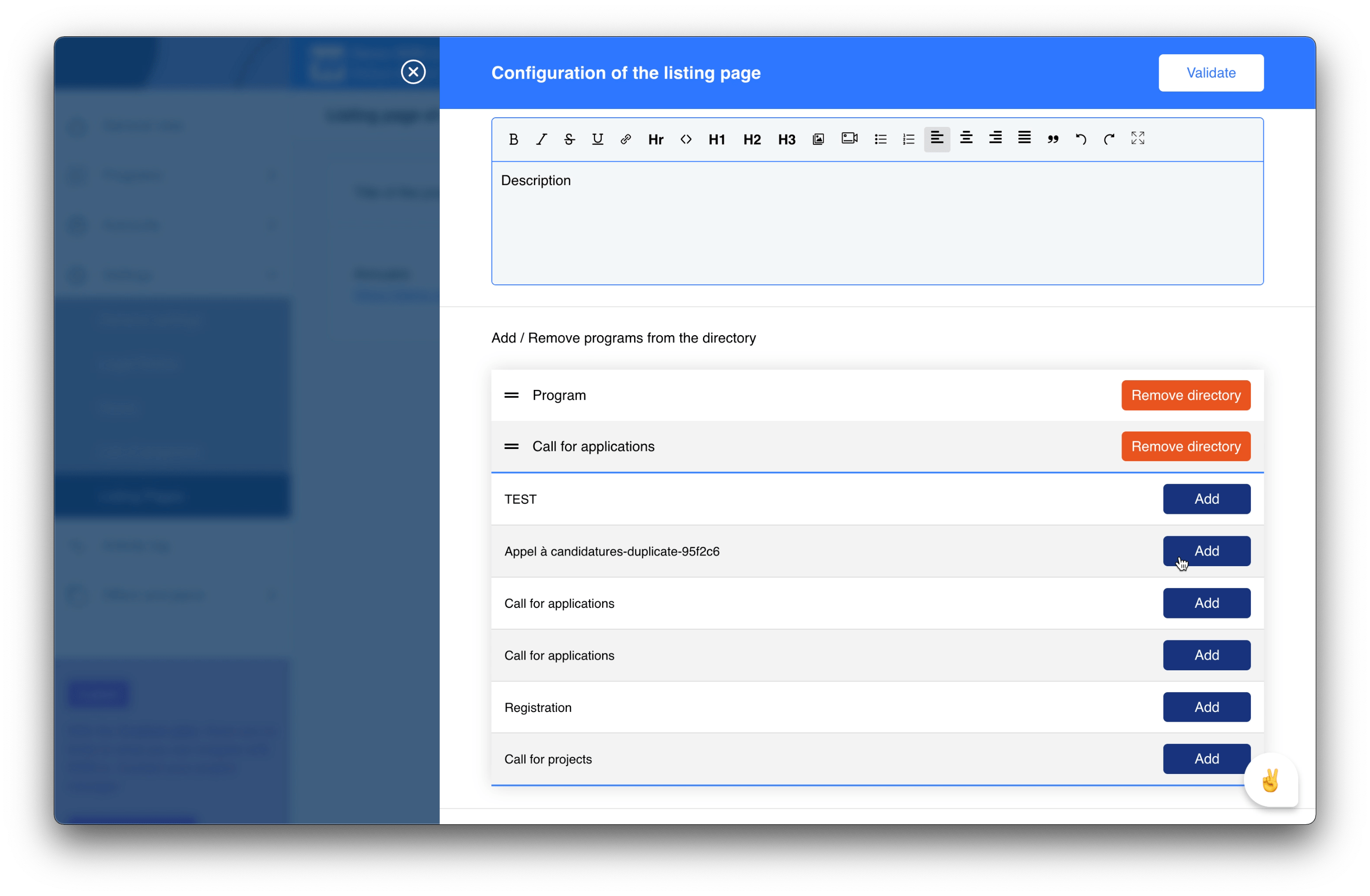Screen dimensions: 1370x896
Task: Expand the editor to fullscreen
Action: (x=1137, y=139)
